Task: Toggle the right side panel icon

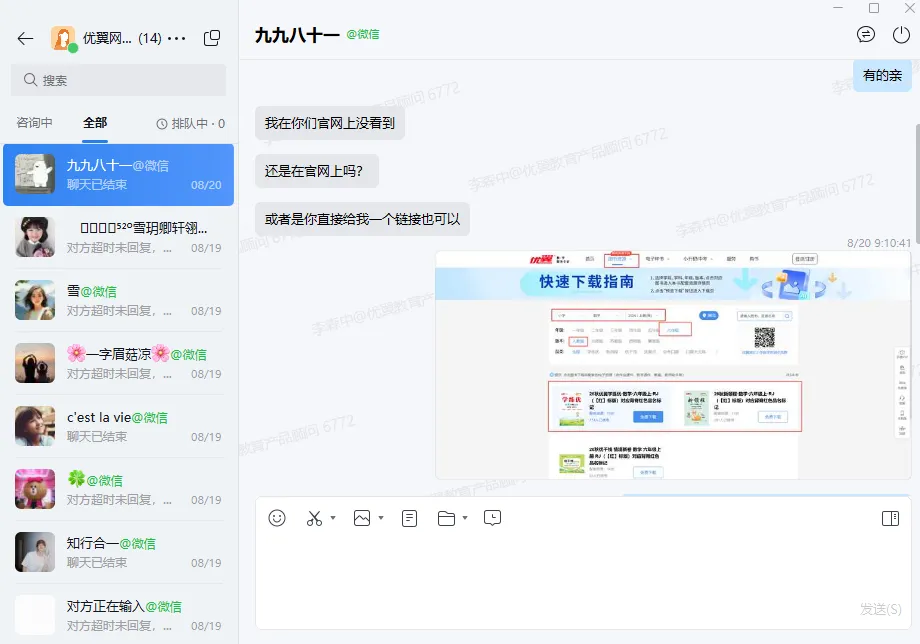Action: click(x=890, y=518)
